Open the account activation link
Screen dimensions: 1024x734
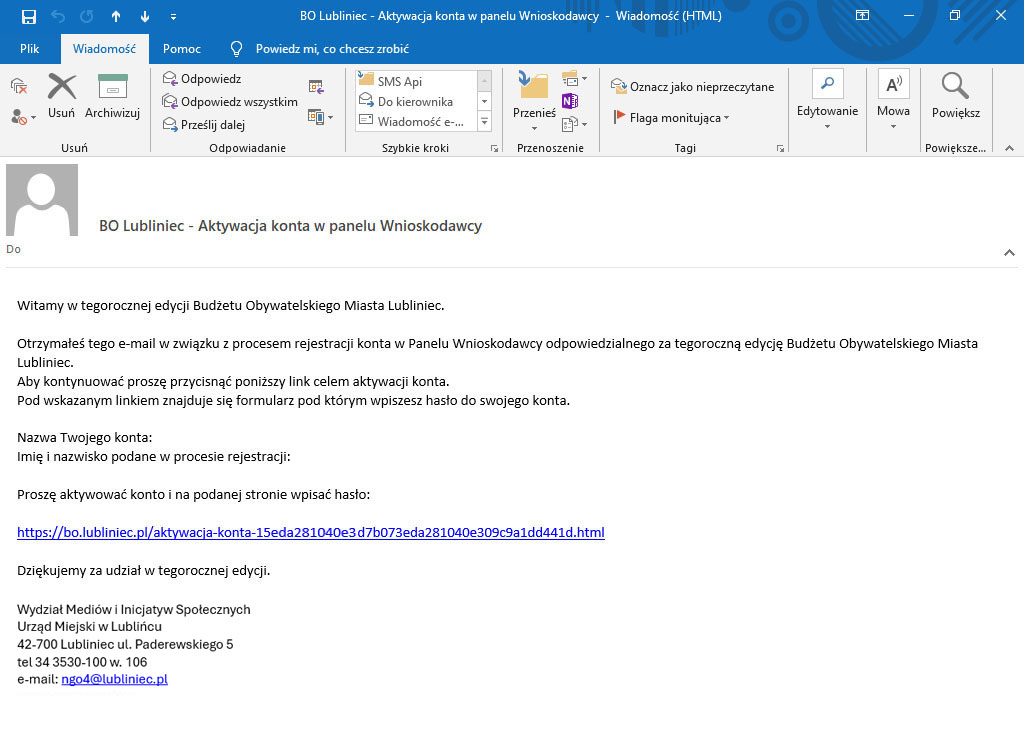pos(310,532)
